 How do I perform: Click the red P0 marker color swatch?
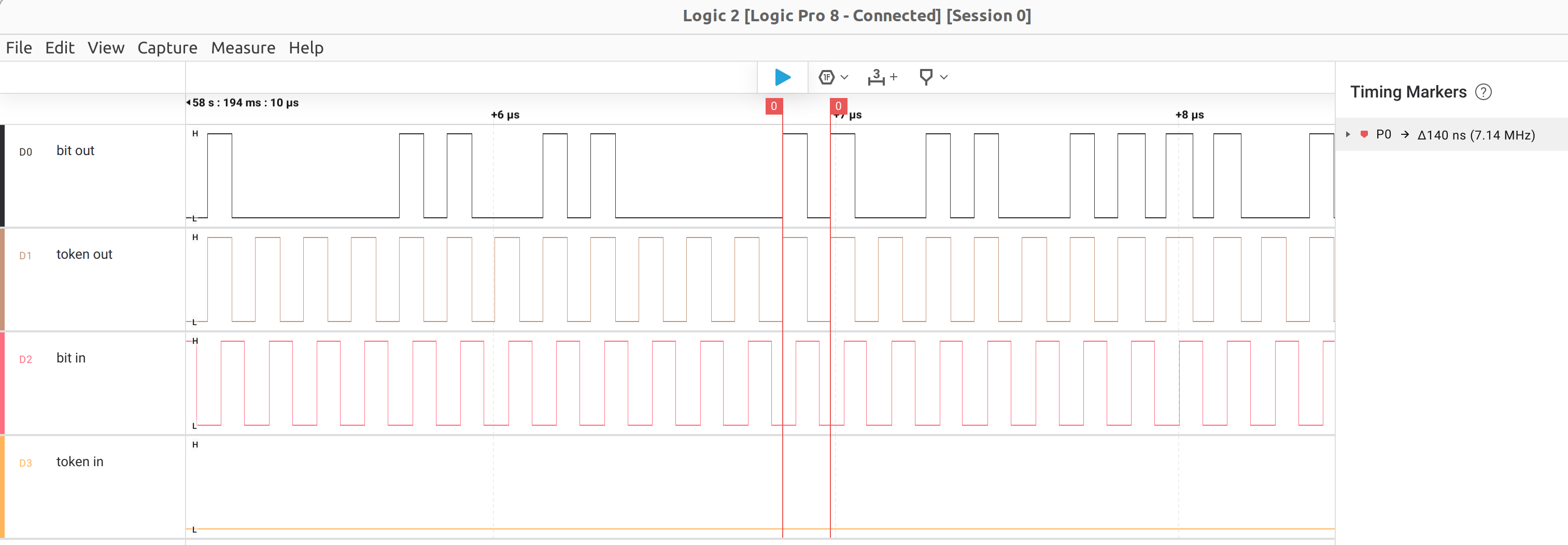point(1365,135)
